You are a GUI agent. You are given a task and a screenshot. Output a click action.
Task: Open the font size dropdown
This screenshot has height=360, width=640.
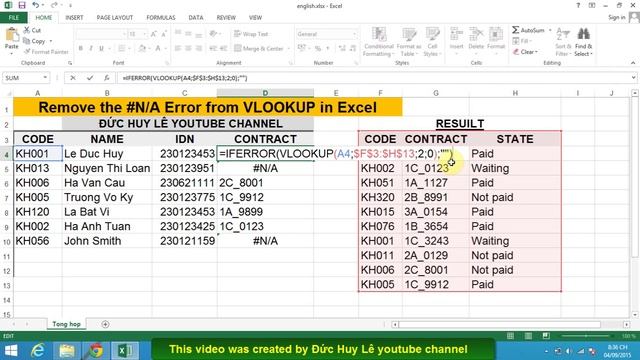(x=144, y=34)
